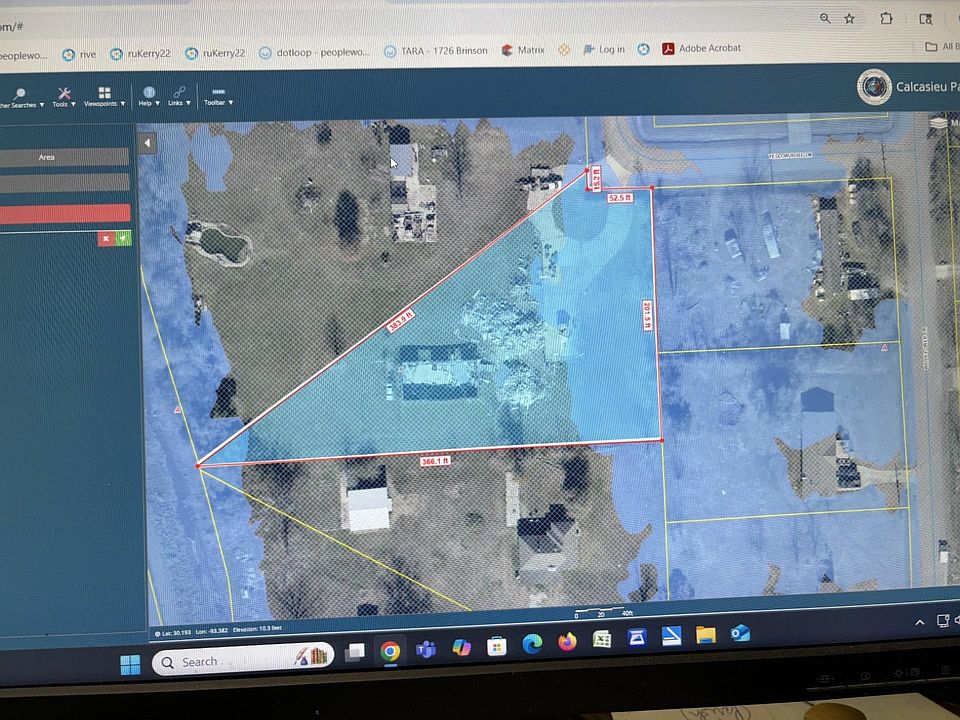Expand the Other Searches dropdown arrow

click(42, 105)
